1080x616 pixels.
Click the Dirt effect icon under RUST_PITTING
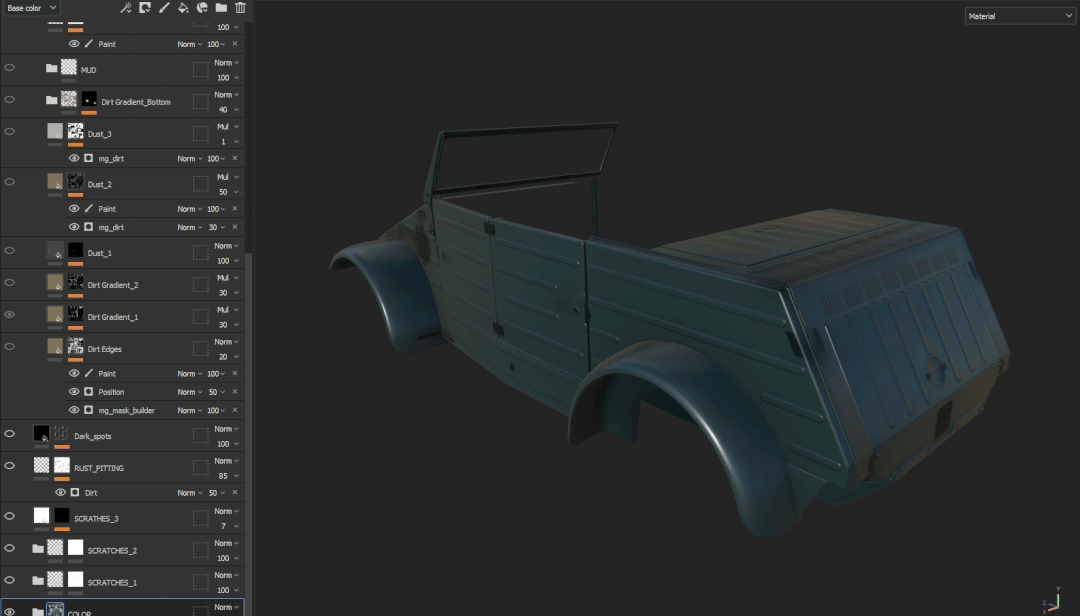click(75, 493)
